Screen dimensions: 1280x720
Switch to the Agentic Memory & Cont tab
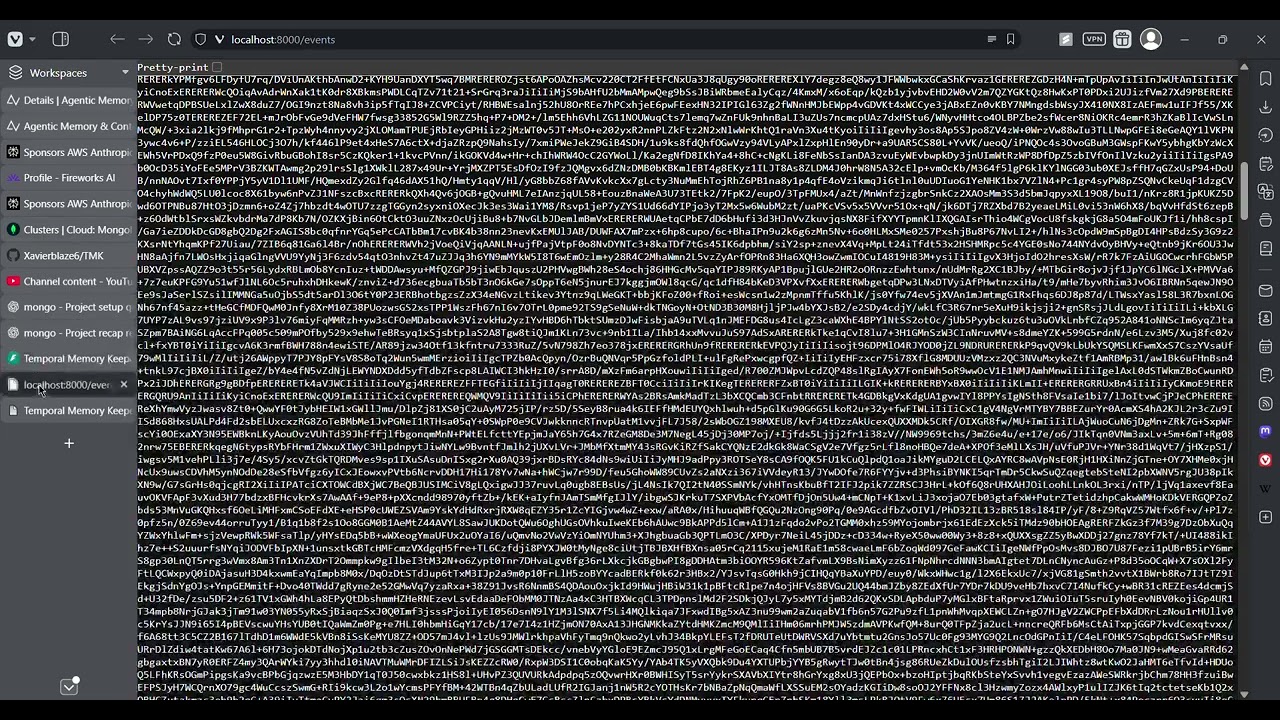coord(68,126)
